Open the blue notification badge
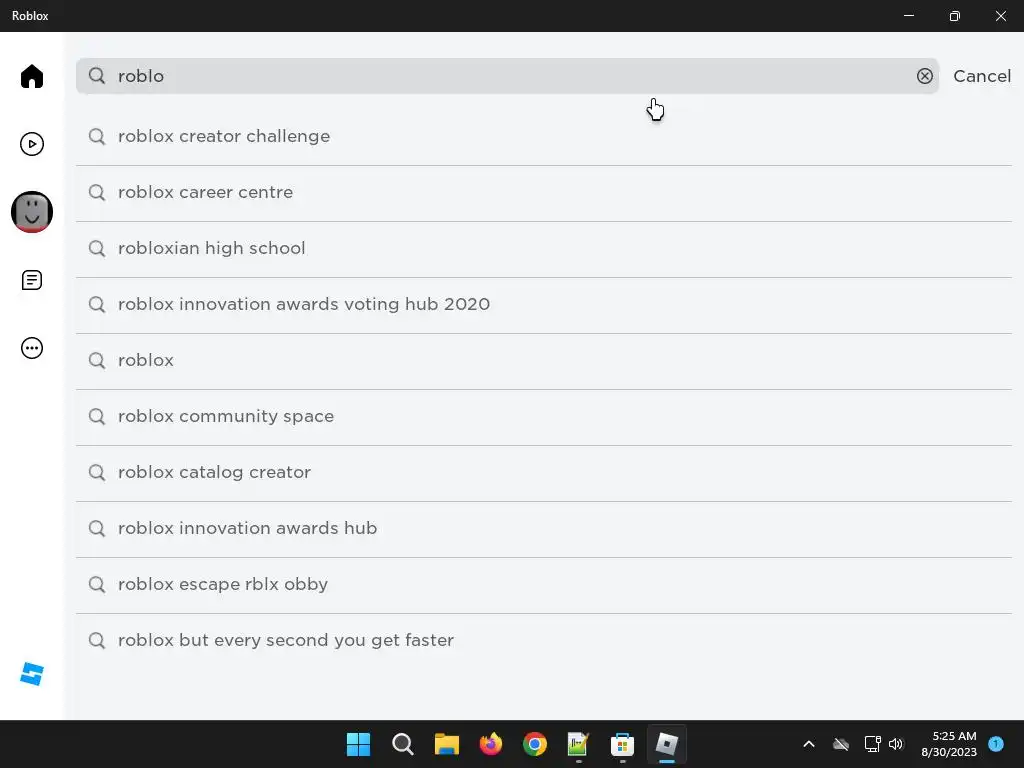The image size is (1024, 768). 996,744
